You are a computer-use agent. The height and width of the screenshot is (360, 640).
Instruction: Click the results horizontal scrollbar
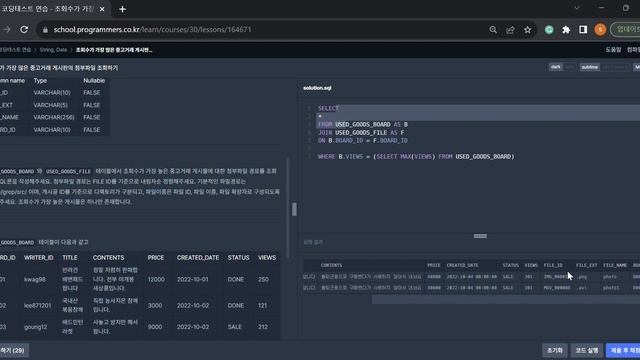tap(505, 300)
